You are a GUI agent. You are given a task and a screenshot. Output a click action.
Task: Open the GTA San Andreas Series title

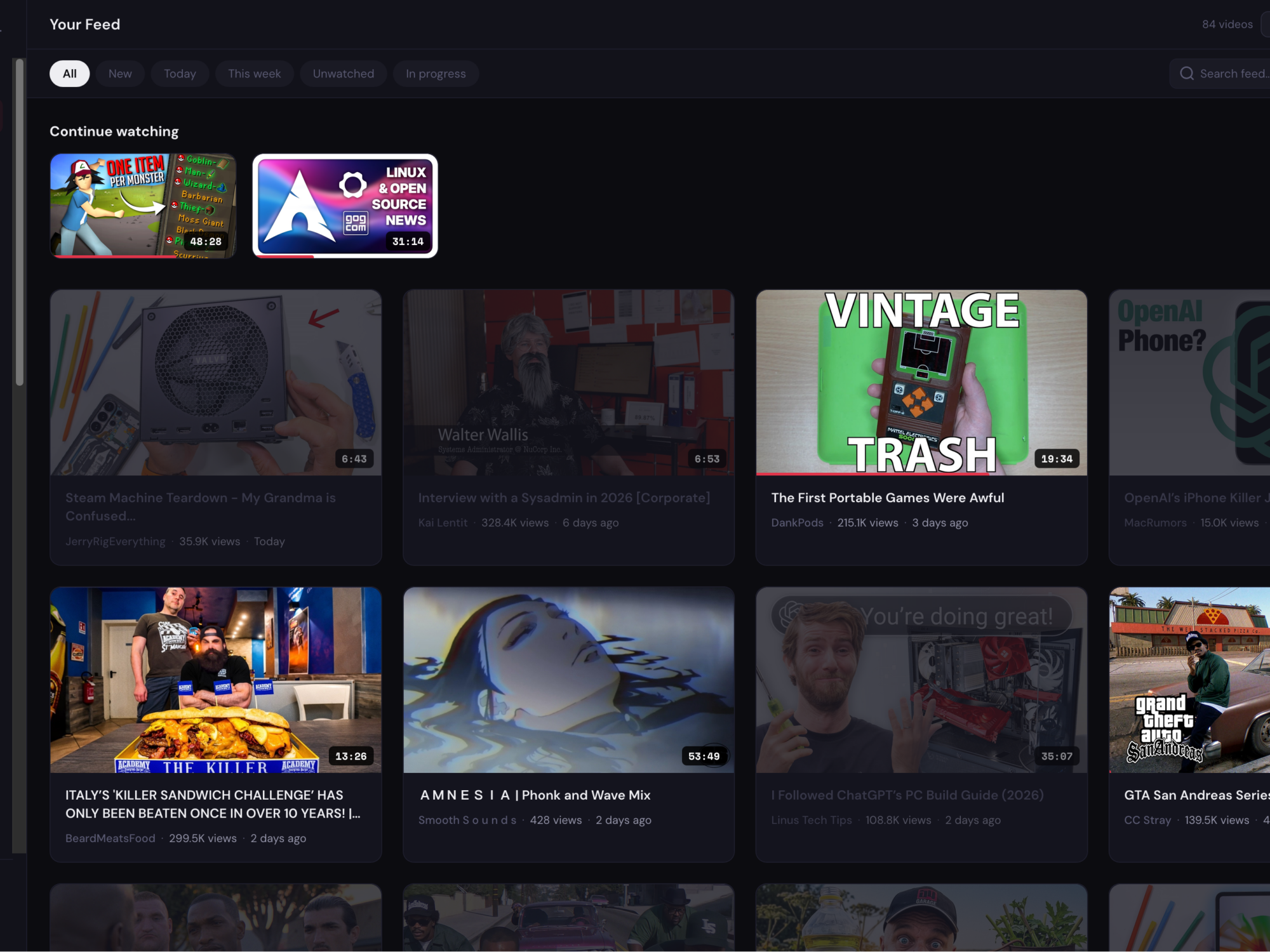[1197, 795]
